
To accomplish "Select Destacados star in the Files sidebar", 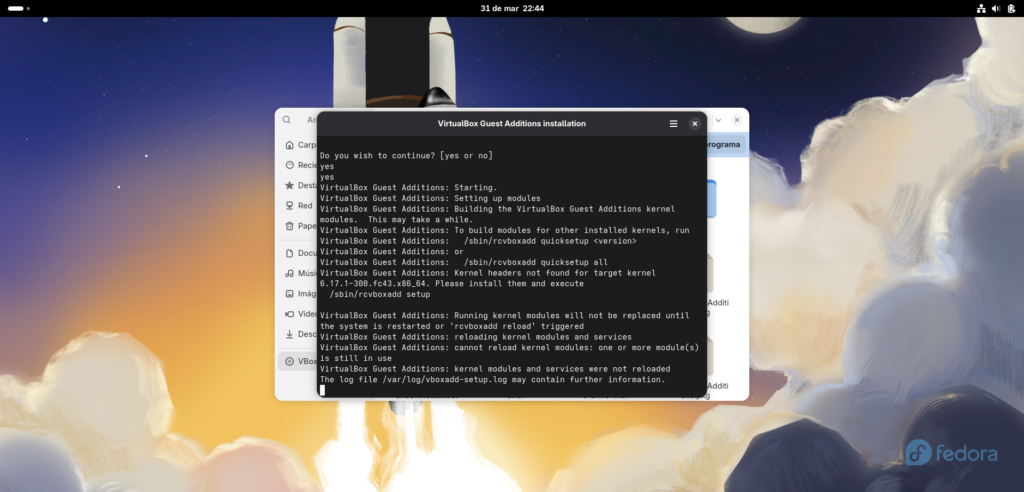I will pyautogui.click(x=300, y=186).
